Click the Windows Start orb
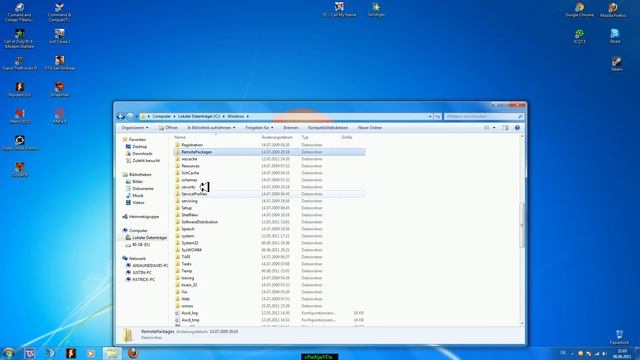The width and height of the screenshot is (640, 360). point(9,353)
